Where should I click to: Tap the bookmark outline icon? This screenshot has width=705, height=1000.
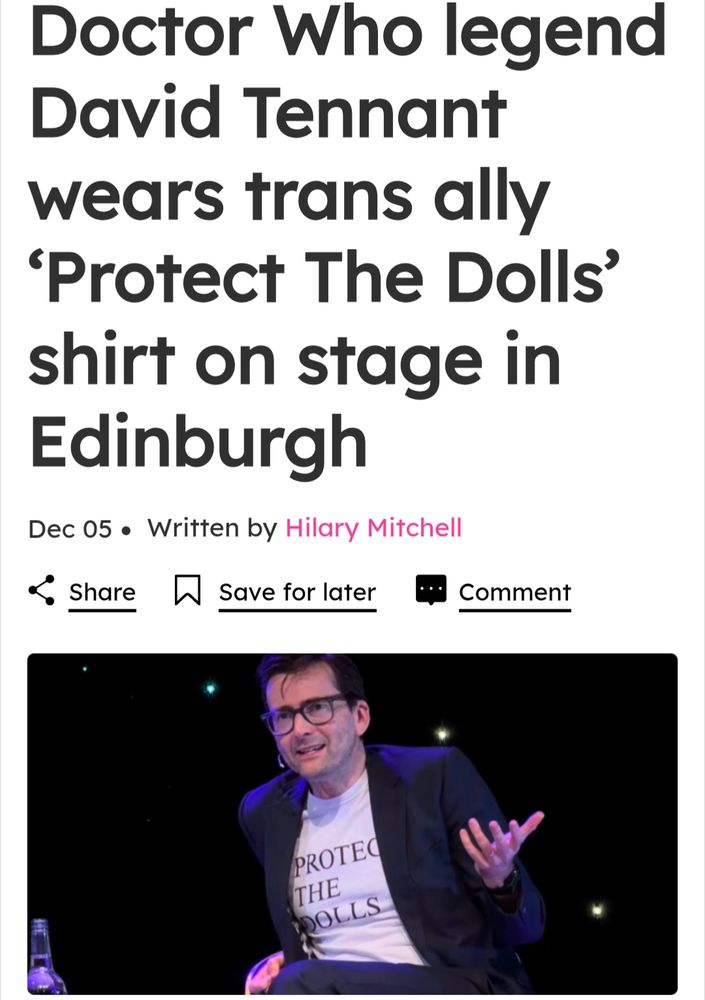(188, 591)
